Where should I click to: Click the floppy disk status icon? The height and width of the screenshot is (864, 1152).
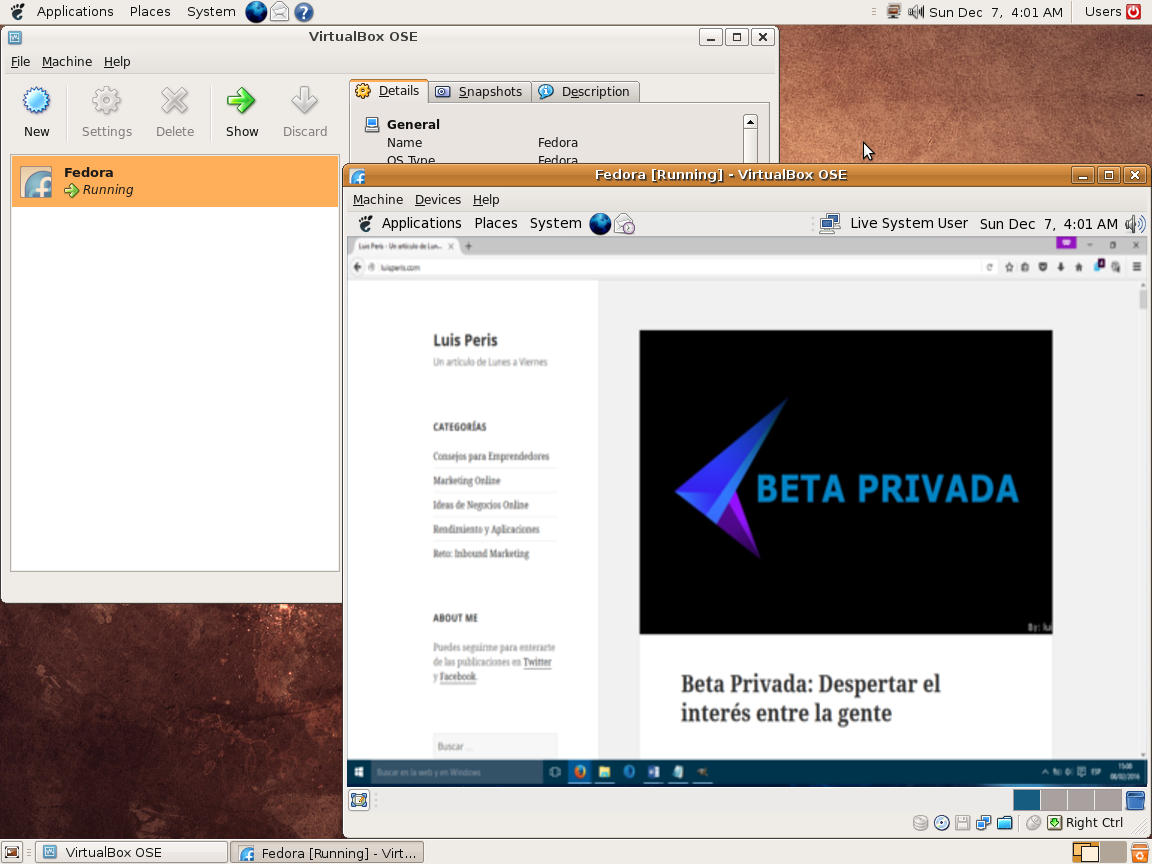[962, 823]
